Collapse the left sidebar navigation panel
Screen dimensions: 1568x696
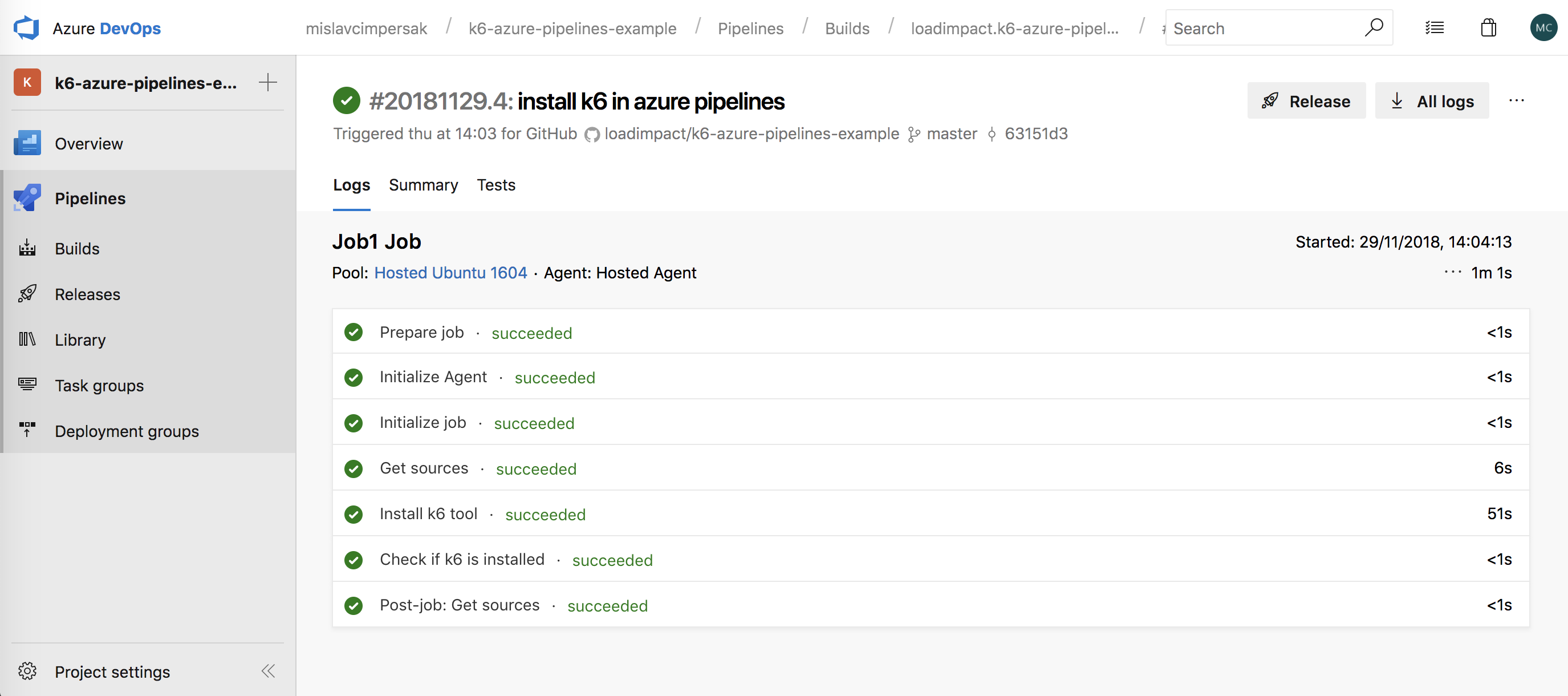pos(270,672)
